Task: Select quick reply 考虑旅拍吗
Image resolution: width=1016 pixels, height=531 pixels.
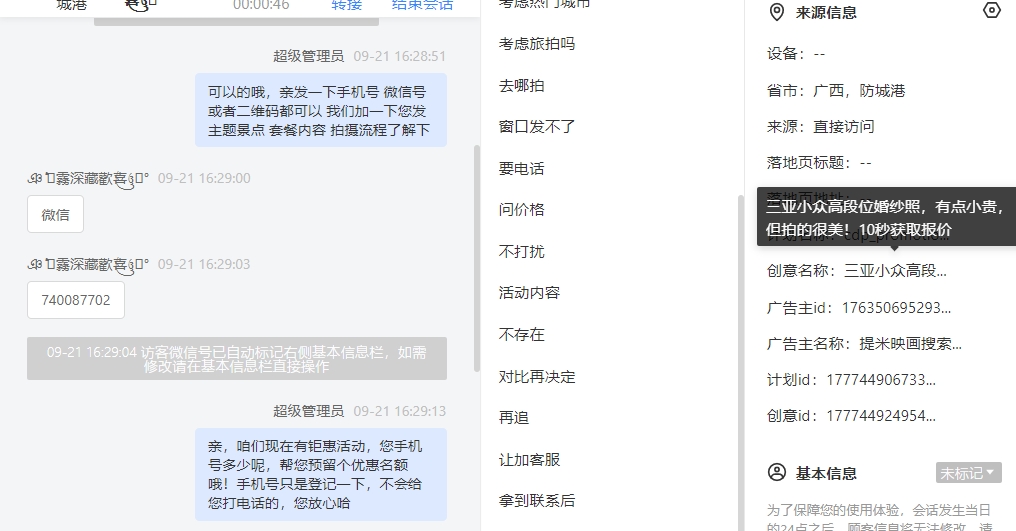Action: (x=537, y=44)
